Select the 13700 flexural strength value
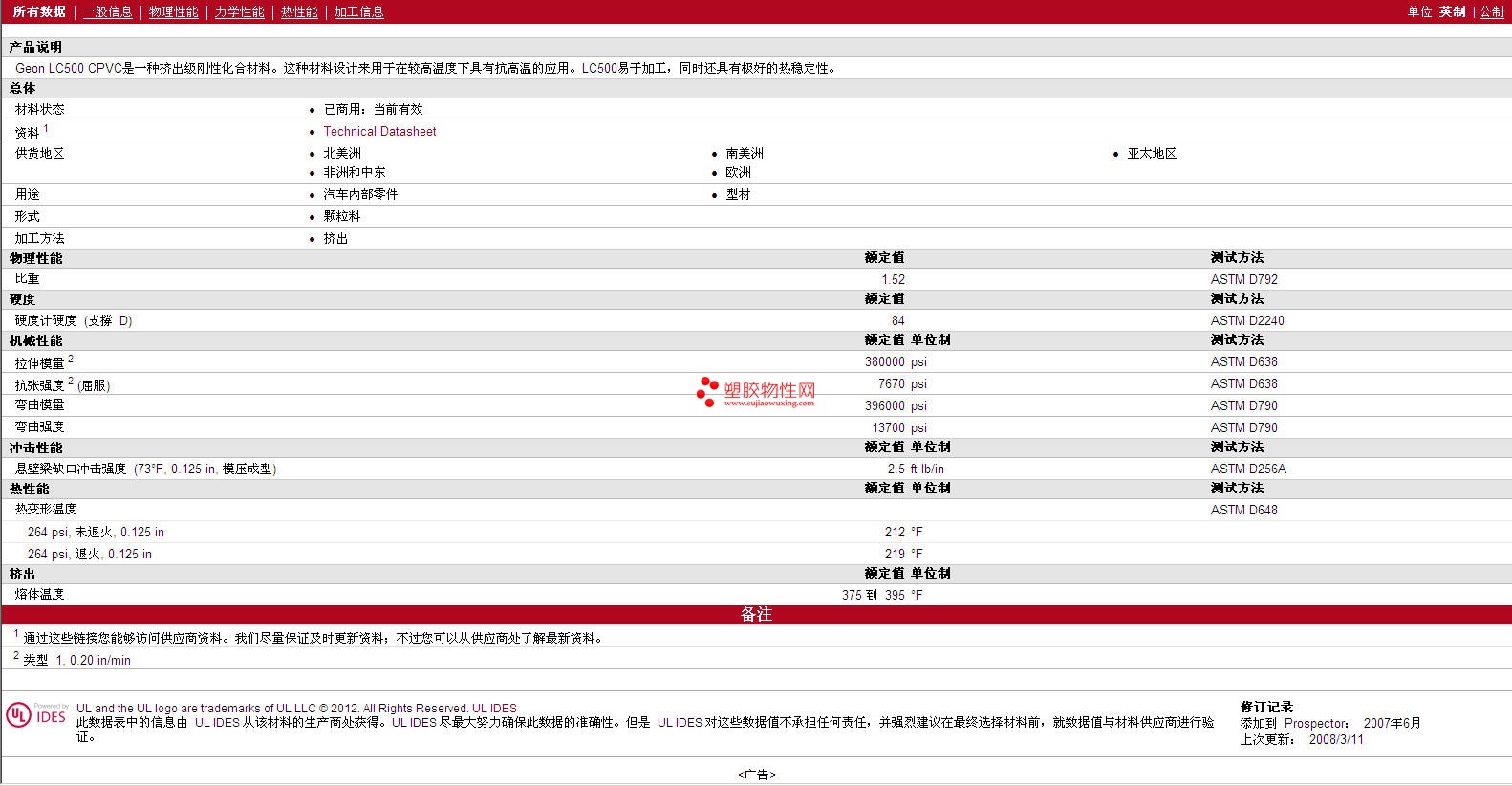This screenshot has height=786, width=1512. [x=888, y=427]
